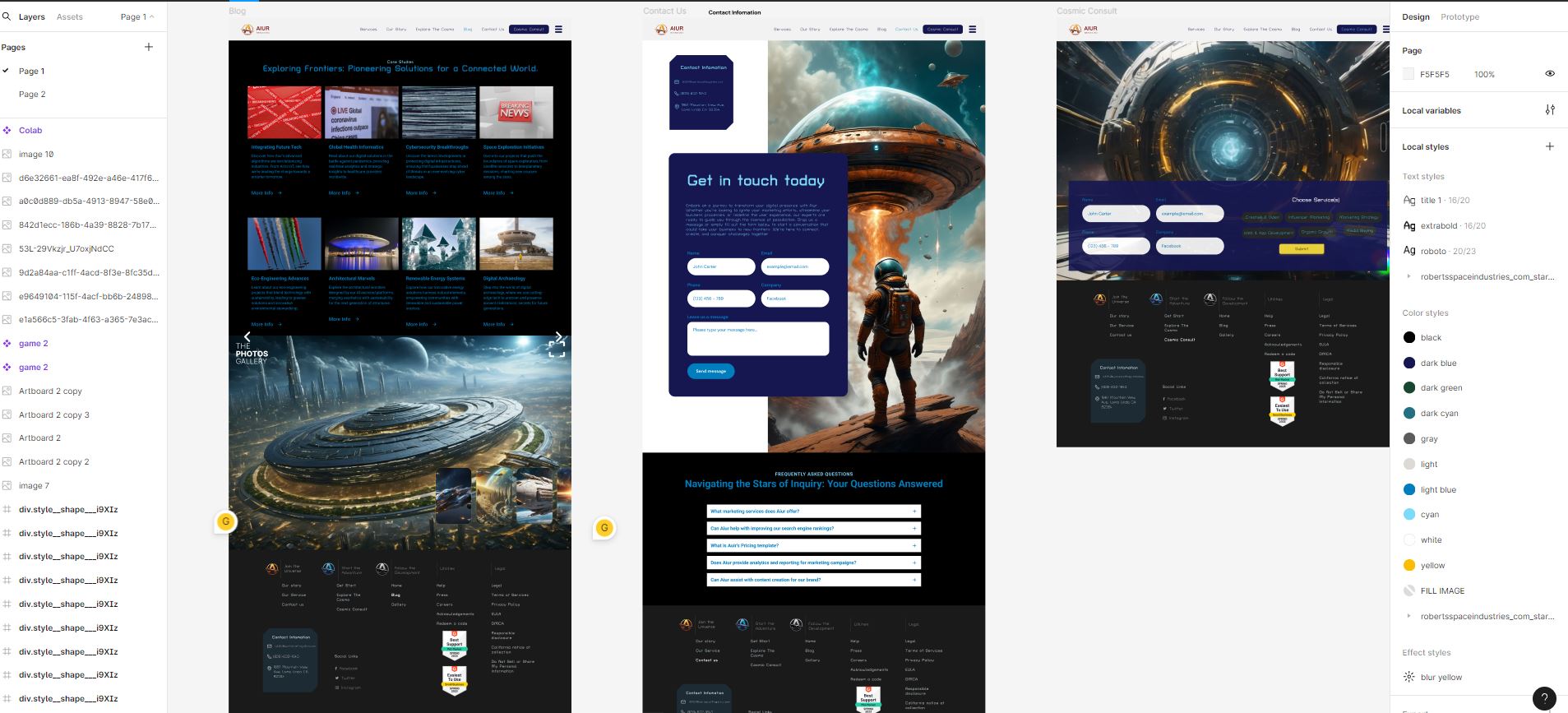Click Send message button in contact form

coord(710,371)
